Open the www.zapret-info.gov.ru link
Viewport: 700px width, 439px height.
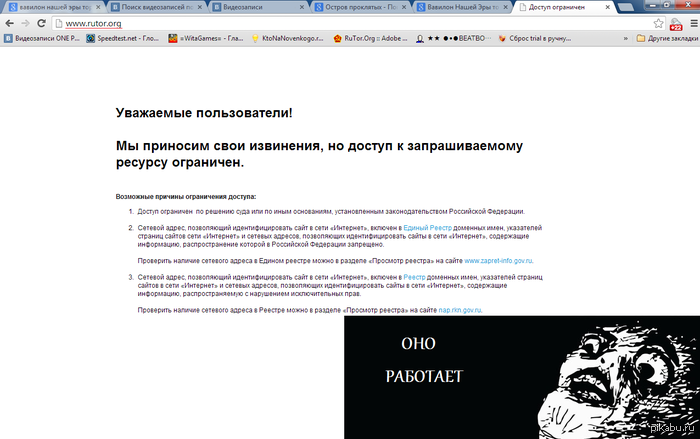(498, 261)
